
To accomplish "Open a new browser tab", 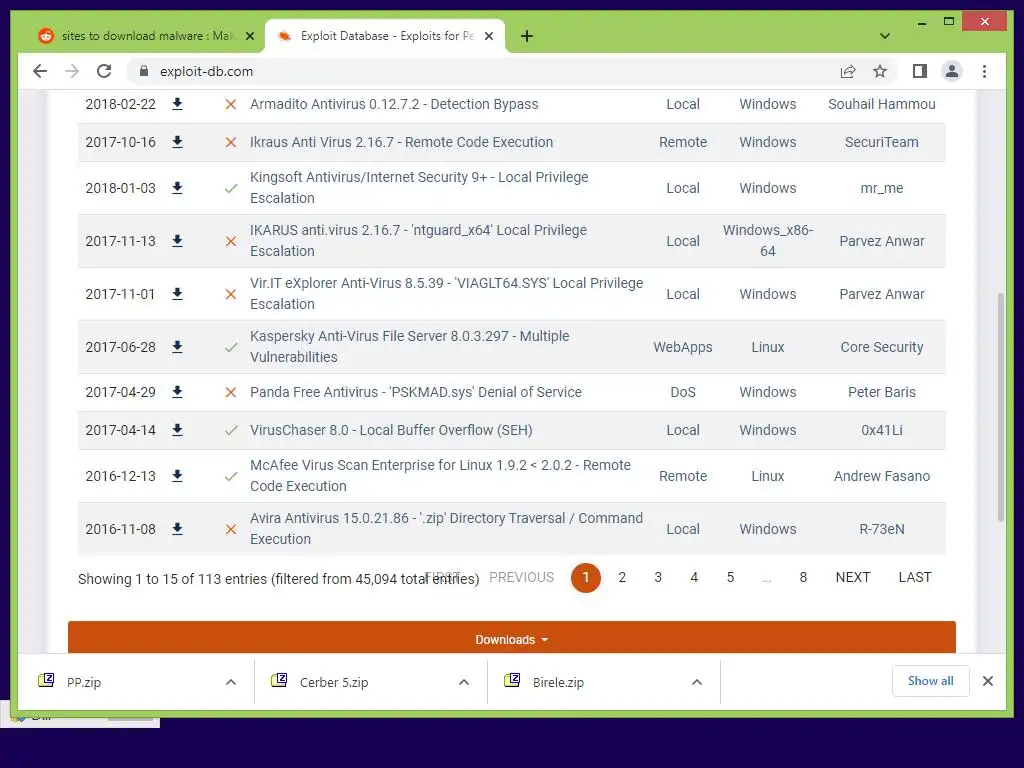I will pos(527,36).
